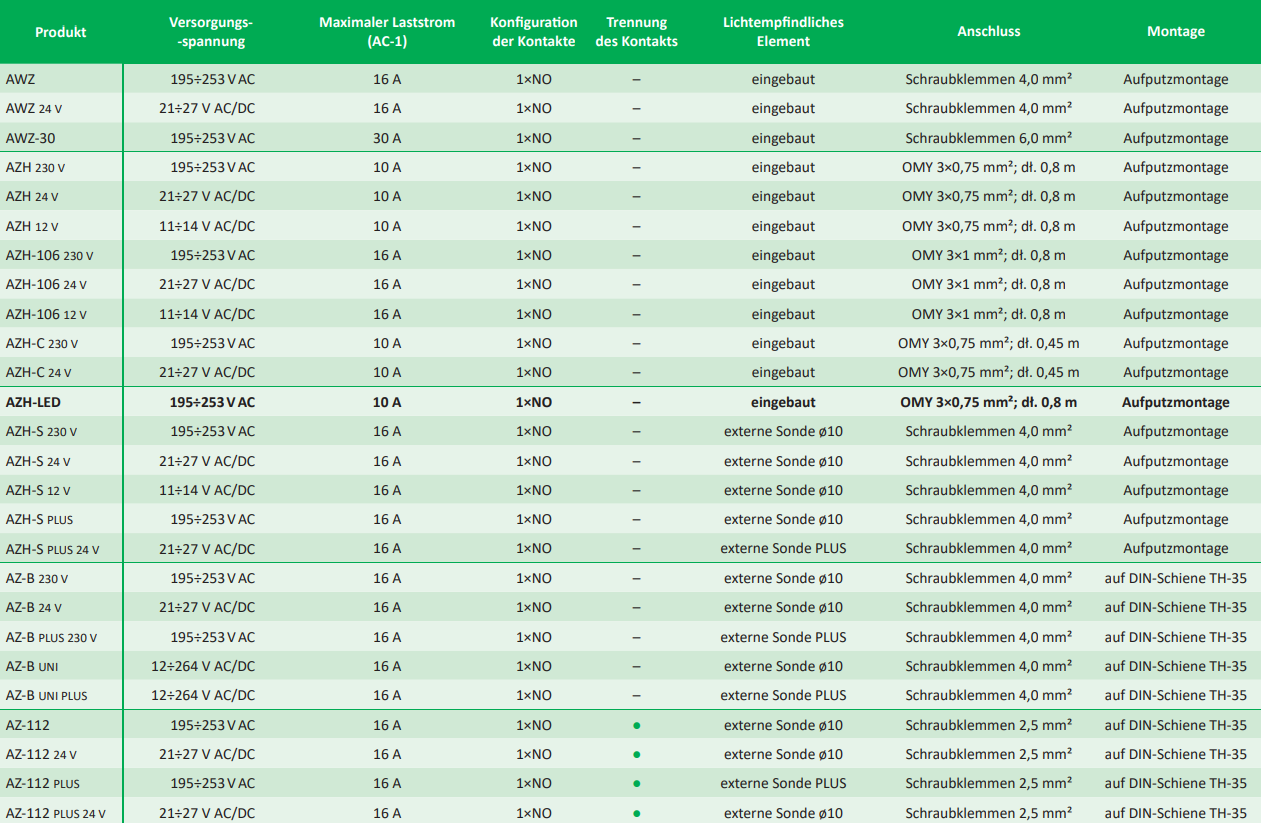This screenshot has height=823, width=1261.
Task: Click the green dot in the AZ-112 24 V row
Action: click(x=636, y=754)
